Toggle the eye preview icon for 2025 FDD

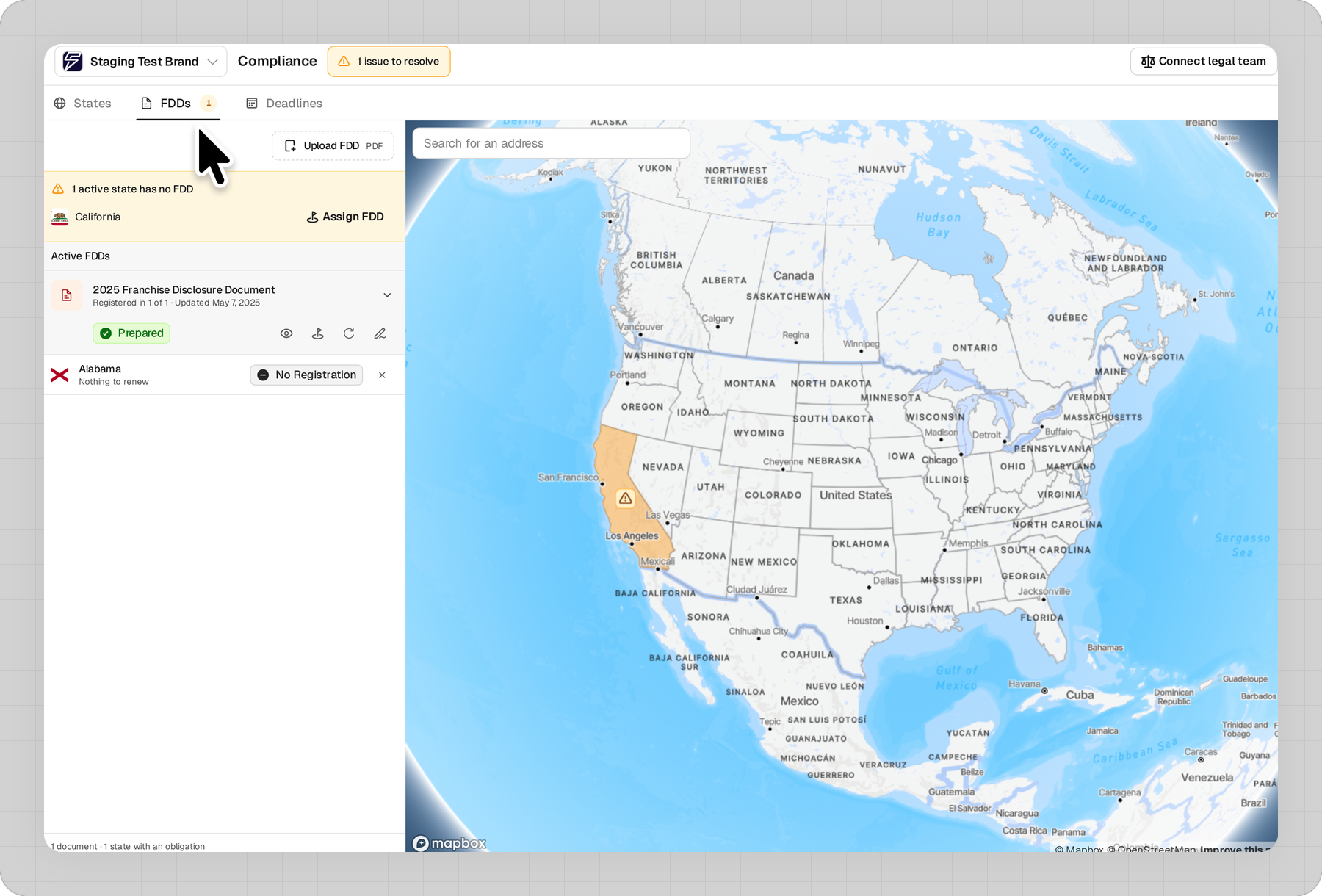(286, 333)
